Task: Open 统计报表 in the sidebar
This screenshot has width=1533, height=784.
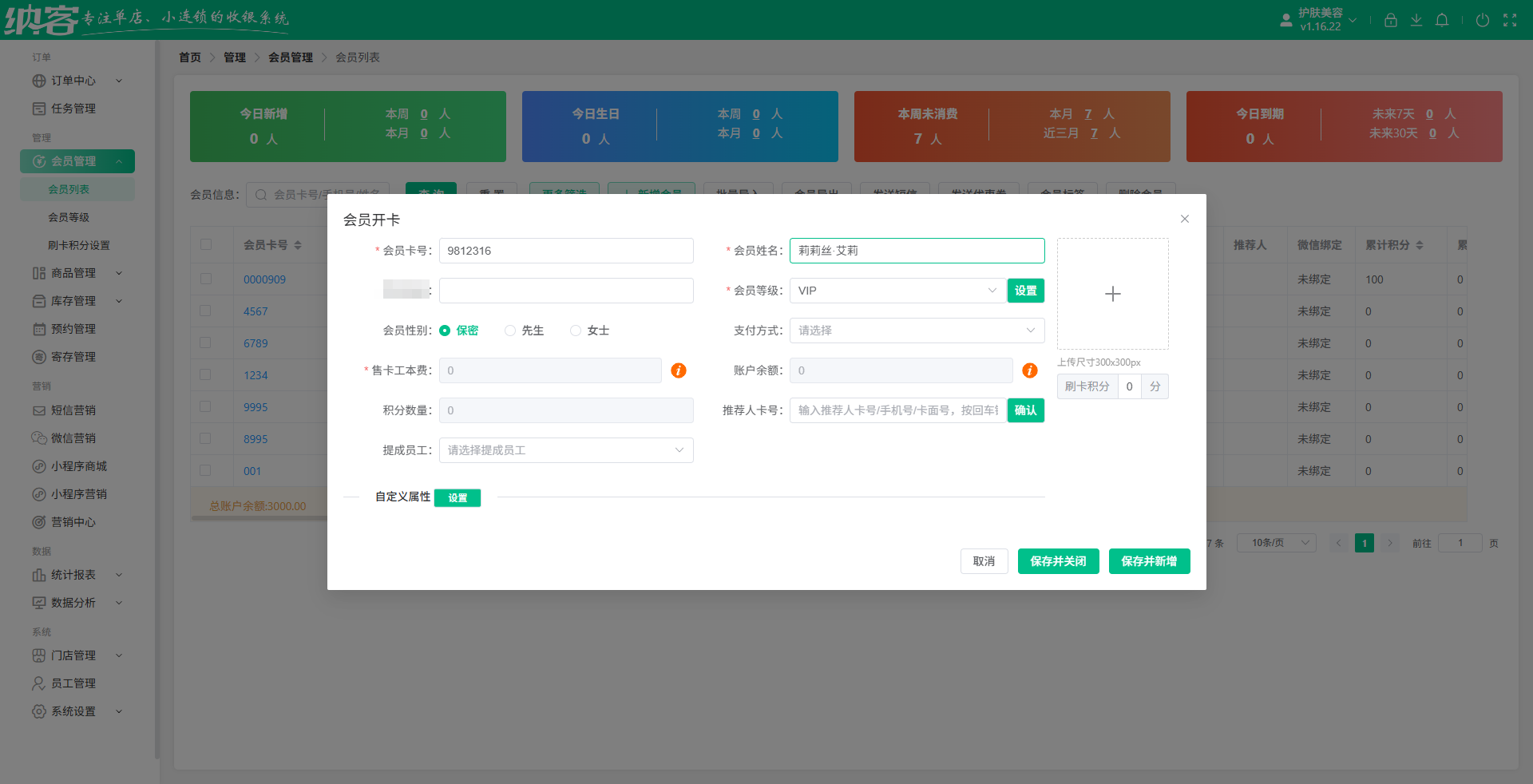Action: click(x=72, y=574)
